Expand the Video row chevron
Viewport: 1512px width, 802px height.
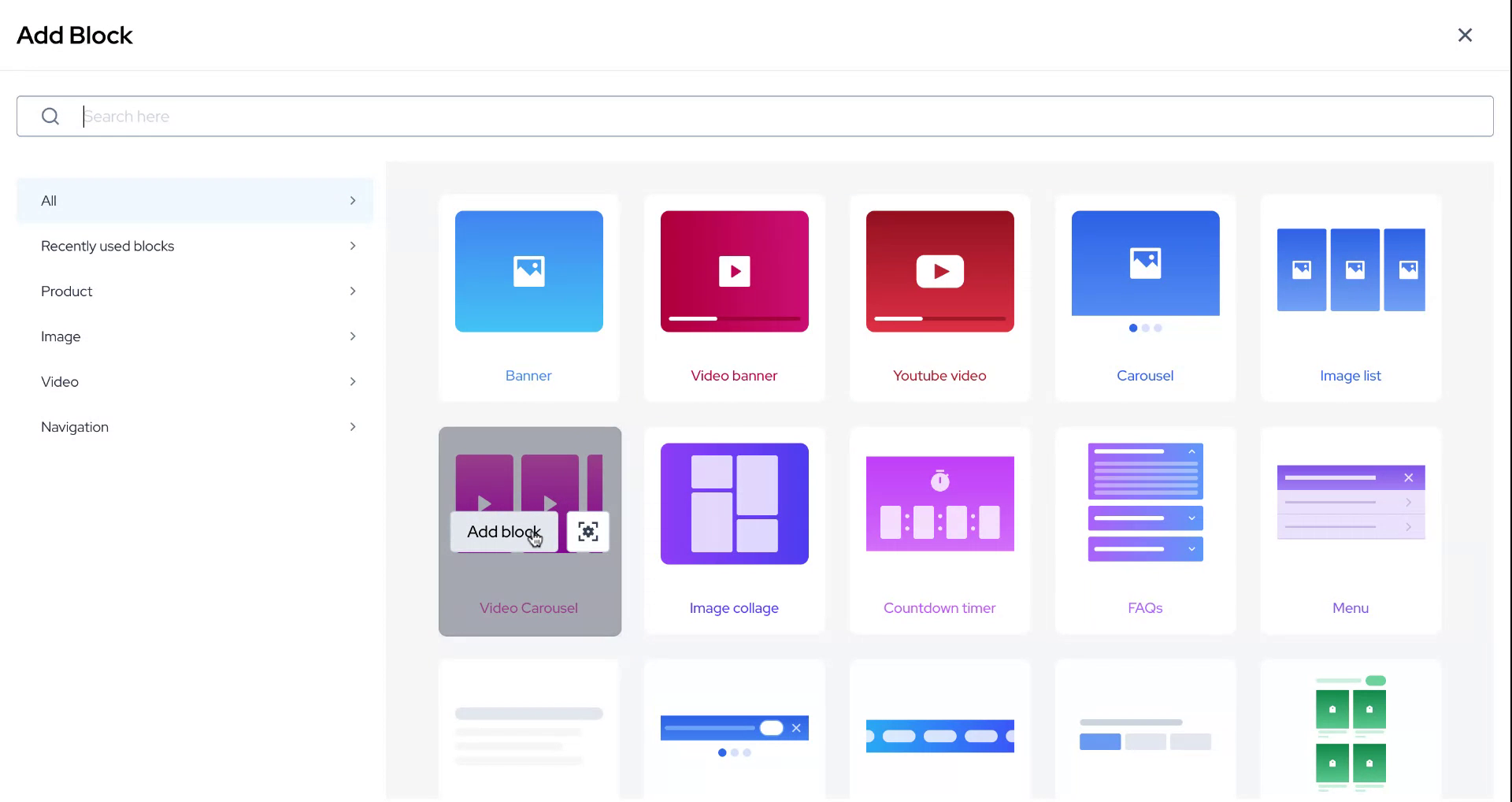click(353, 382)
